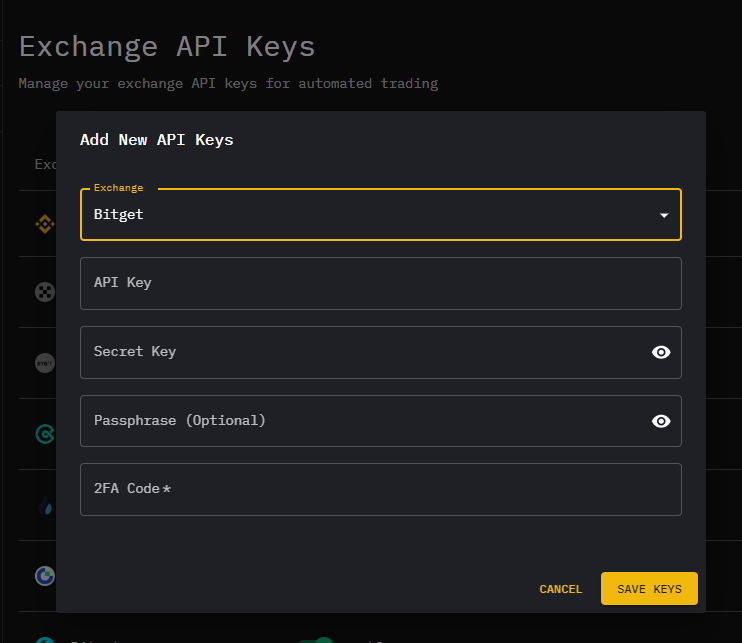Click the OKX logo in the list
The height and width of the screenshot is (643, 742).
(45, 292)
